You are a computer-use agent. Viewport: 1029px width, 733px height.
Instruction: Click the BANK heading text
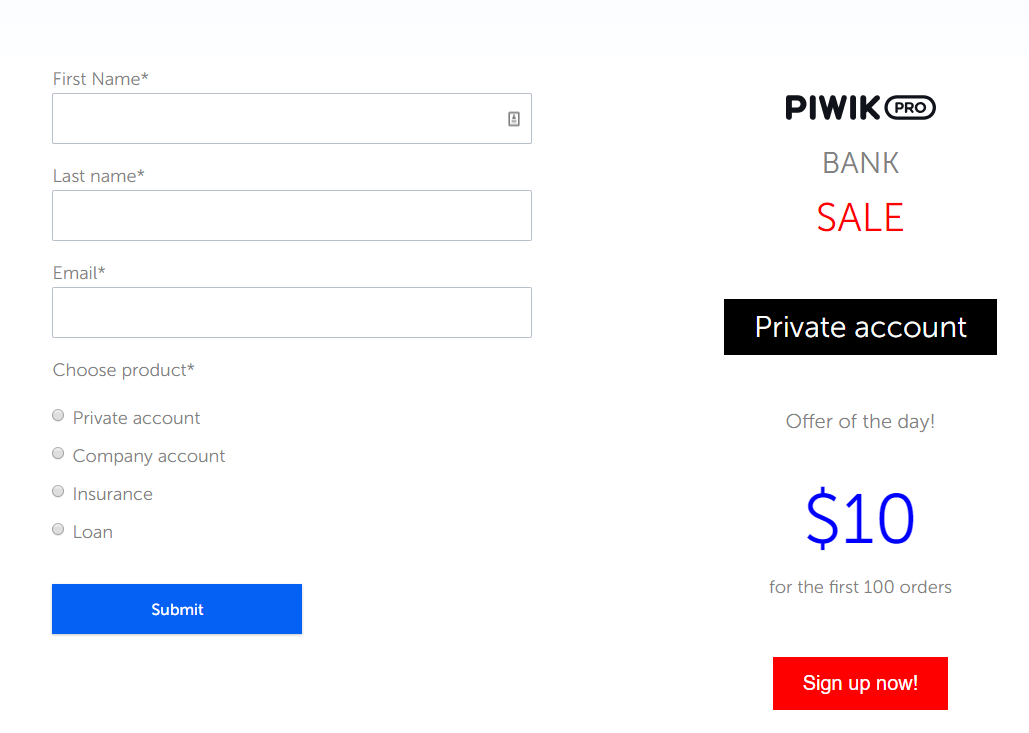[x=860, y=163]
